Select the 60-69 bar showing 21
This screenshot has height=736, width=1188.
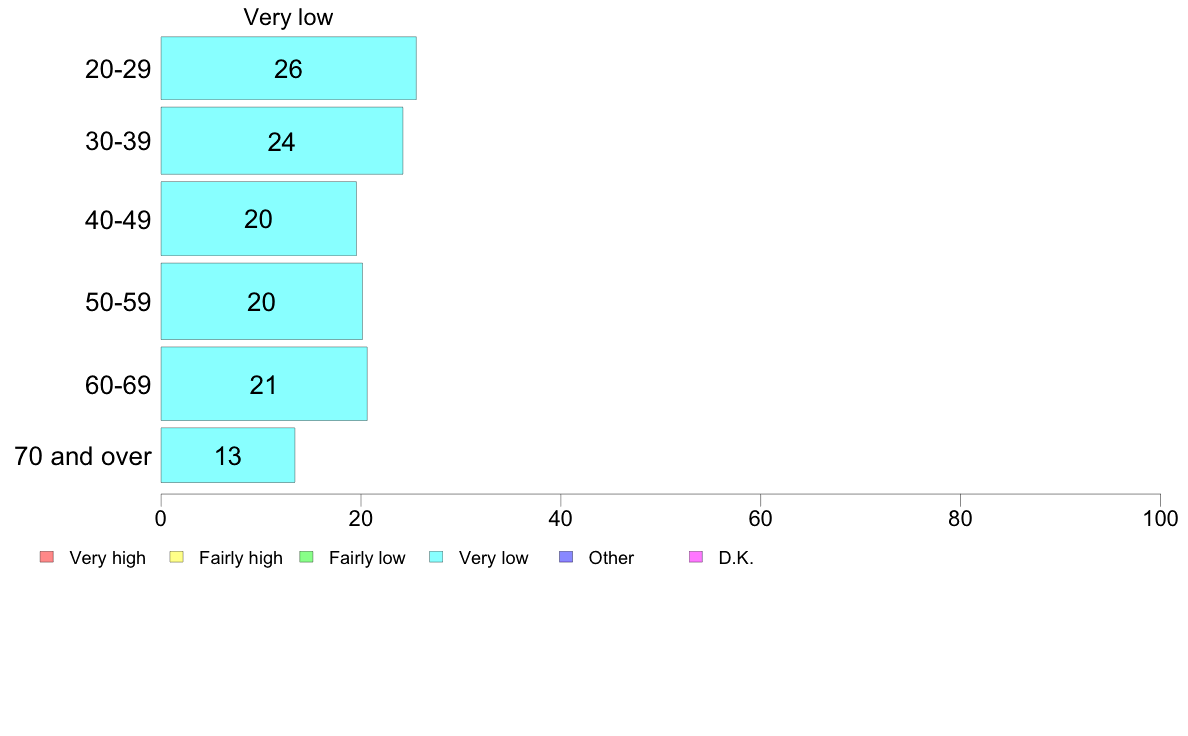point(264,384)
